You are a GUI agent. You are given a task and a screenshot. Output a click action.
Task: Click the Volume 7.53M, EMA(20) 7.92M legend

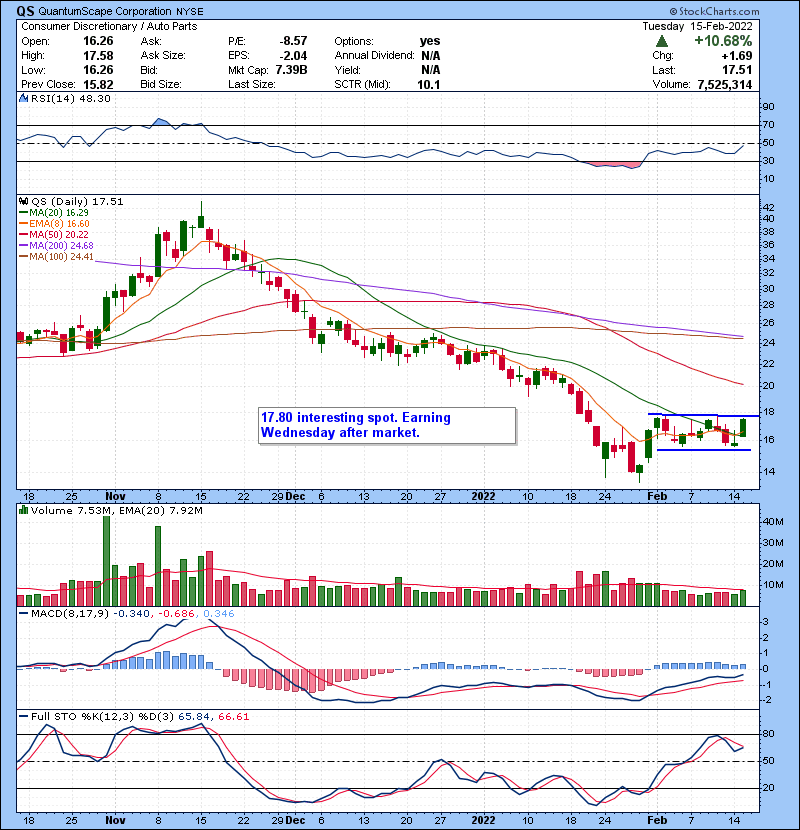pyautogui.click(x=116, y=511)
